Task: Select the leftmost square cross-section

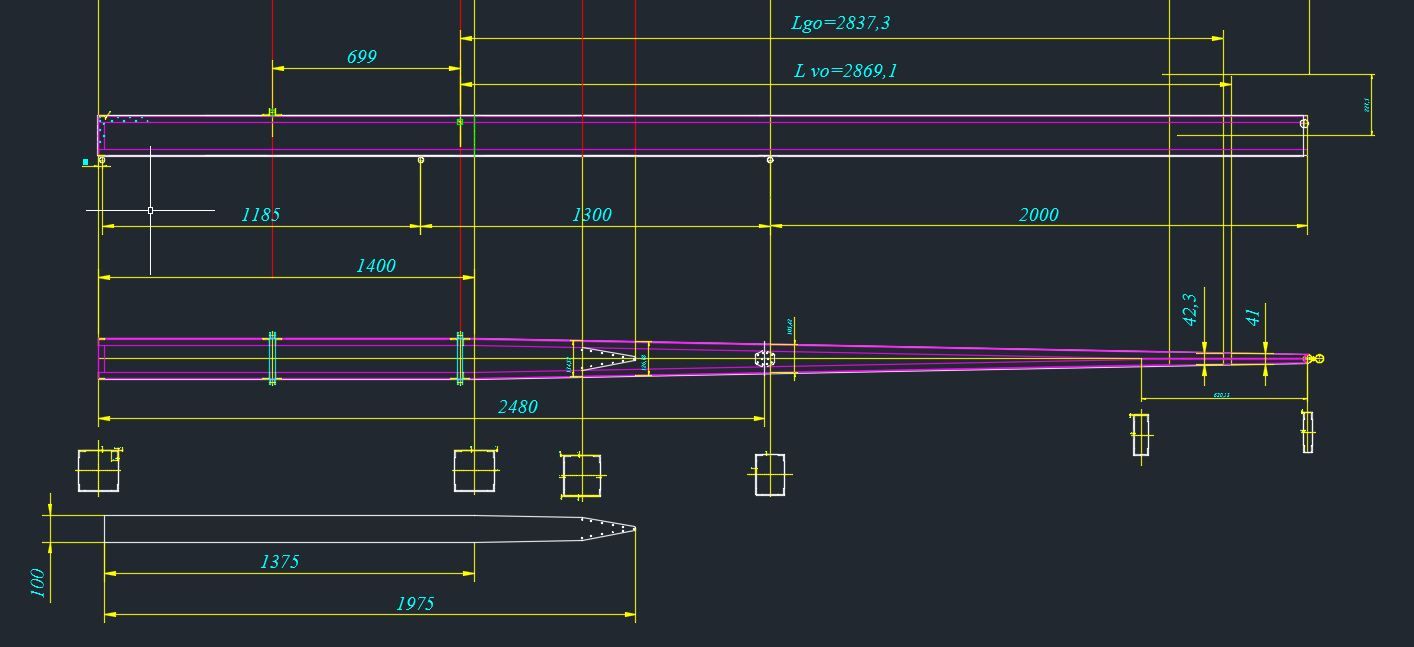Action: (98, 470)
